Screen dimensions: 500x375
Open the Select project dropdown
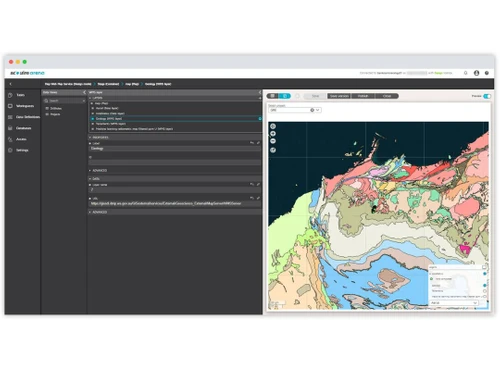point(295,110)
